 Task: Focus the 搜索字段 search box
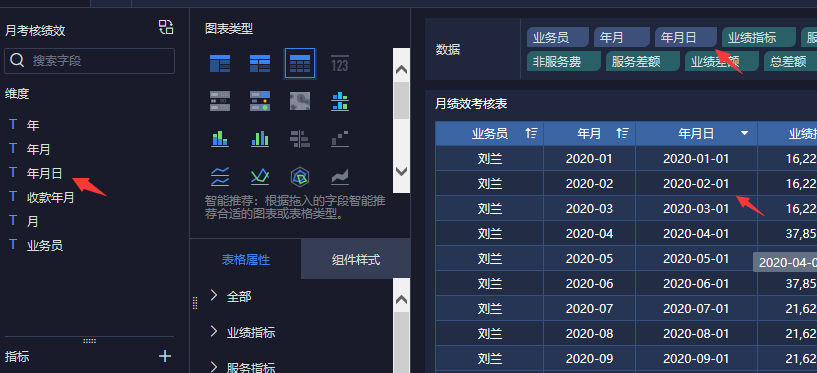[90, 61]
